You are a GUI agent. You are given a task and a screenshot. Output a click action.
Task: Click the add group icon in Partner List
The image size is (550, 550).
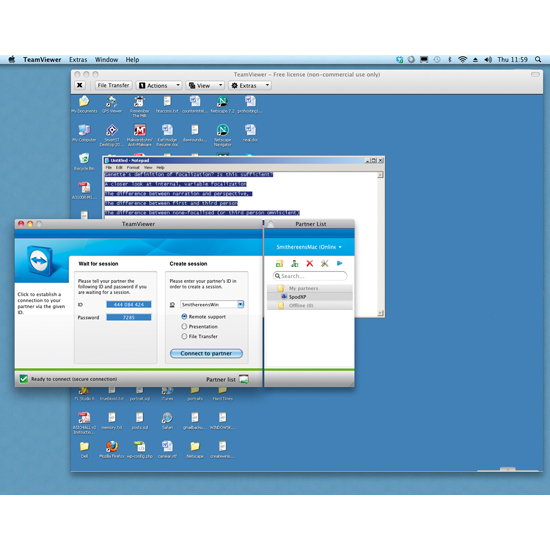(x=279, y=263)
